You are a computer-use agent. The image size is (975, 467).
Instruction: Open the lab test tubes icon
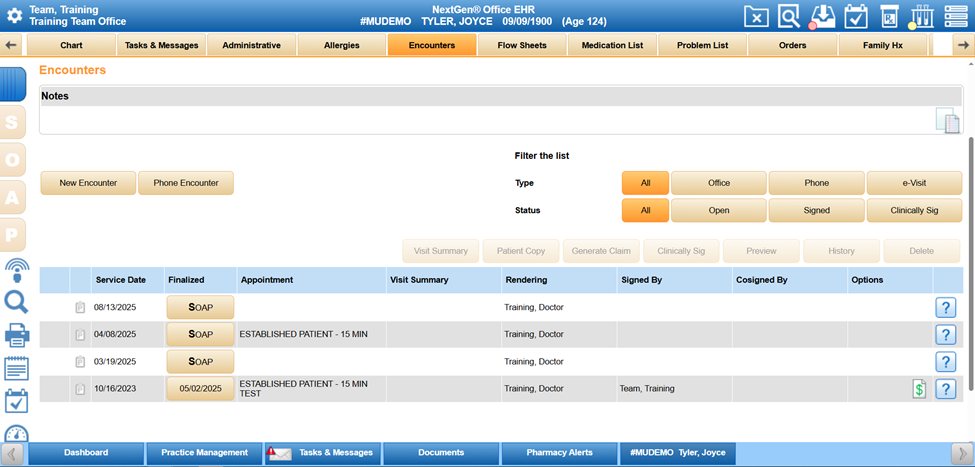coord(921,16)
